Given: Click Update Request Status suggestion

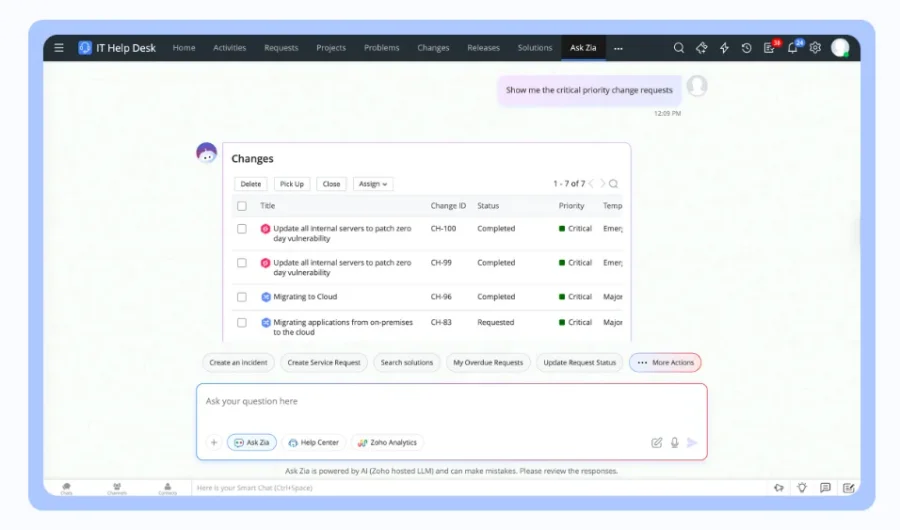Looking at the screenshot, I should (580, 362).
